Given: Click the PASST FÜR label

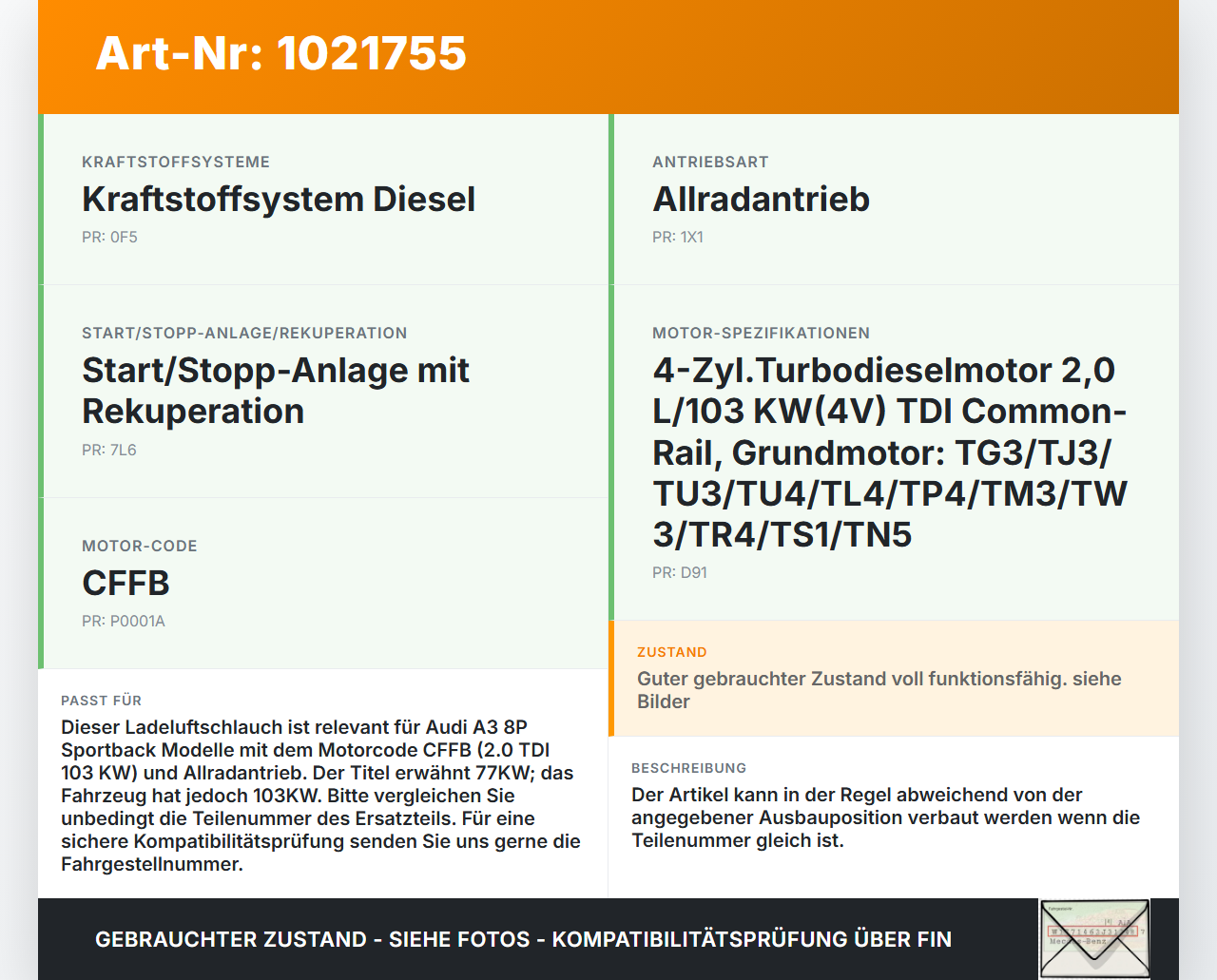Looking at the screenshot, I should pos(101,701).
